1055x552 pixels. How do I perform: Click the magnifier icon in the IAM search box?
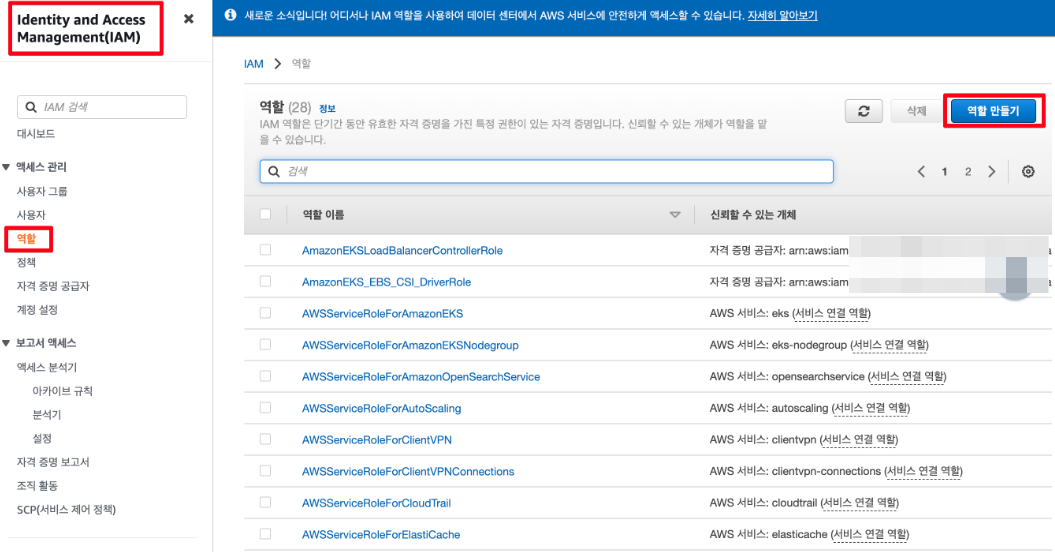(x=31, y=107)
